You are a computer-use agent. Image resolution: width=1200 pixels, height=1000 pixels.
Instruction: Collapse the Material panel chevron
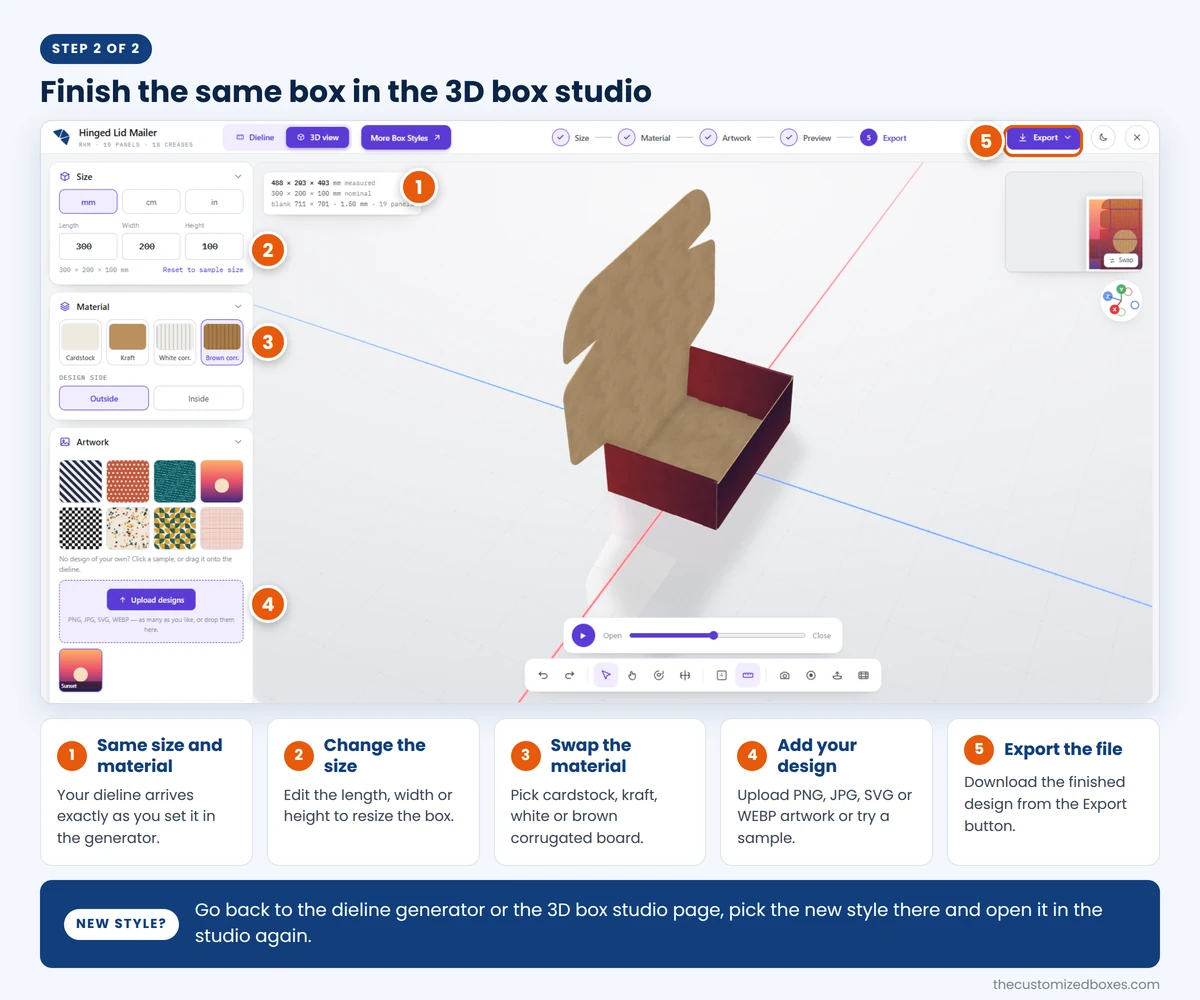pyautogui.click(x=238, y=307)
